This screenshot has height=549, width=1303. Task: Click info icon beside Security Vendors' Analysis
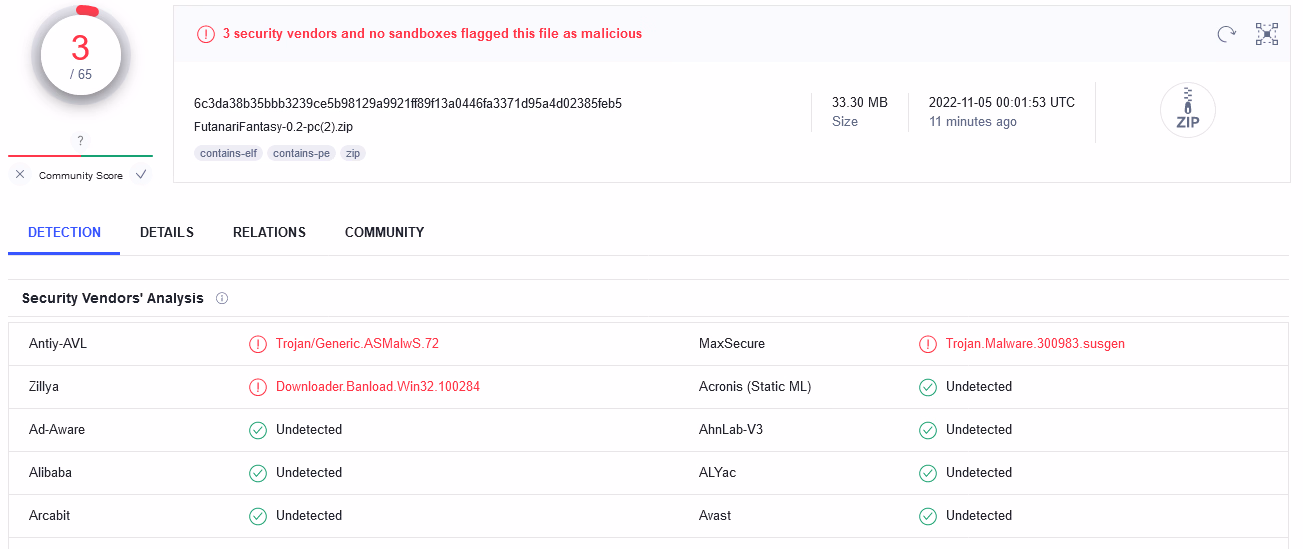point(222,299)
